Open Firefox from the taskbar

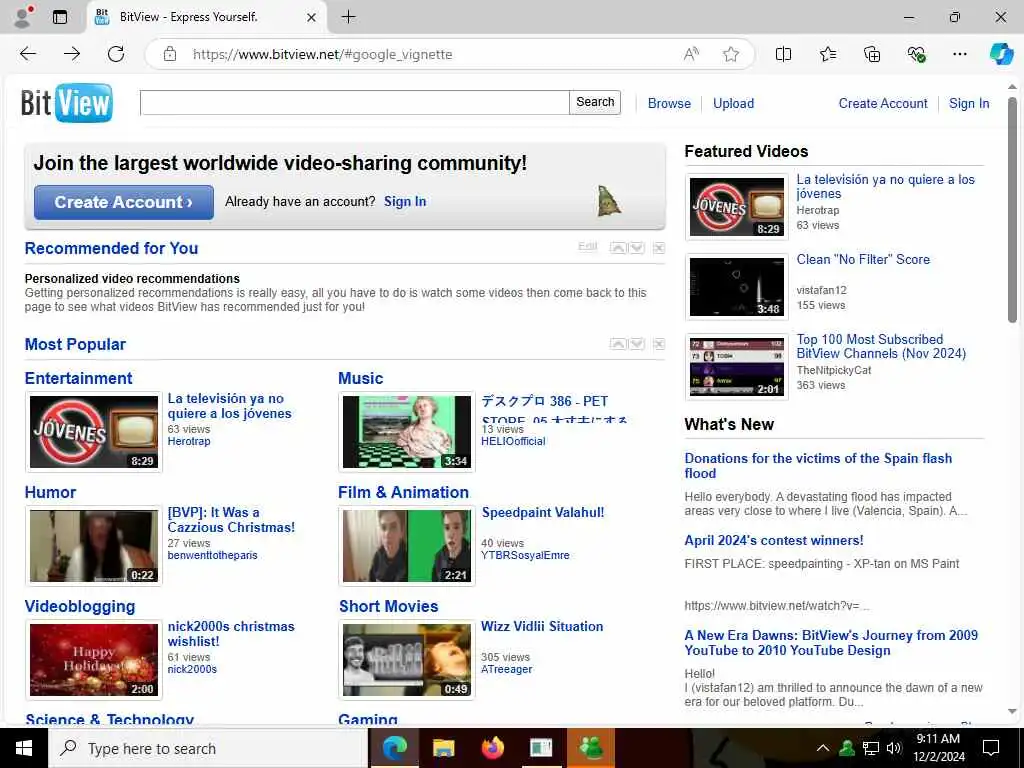(x=492, y=748)
